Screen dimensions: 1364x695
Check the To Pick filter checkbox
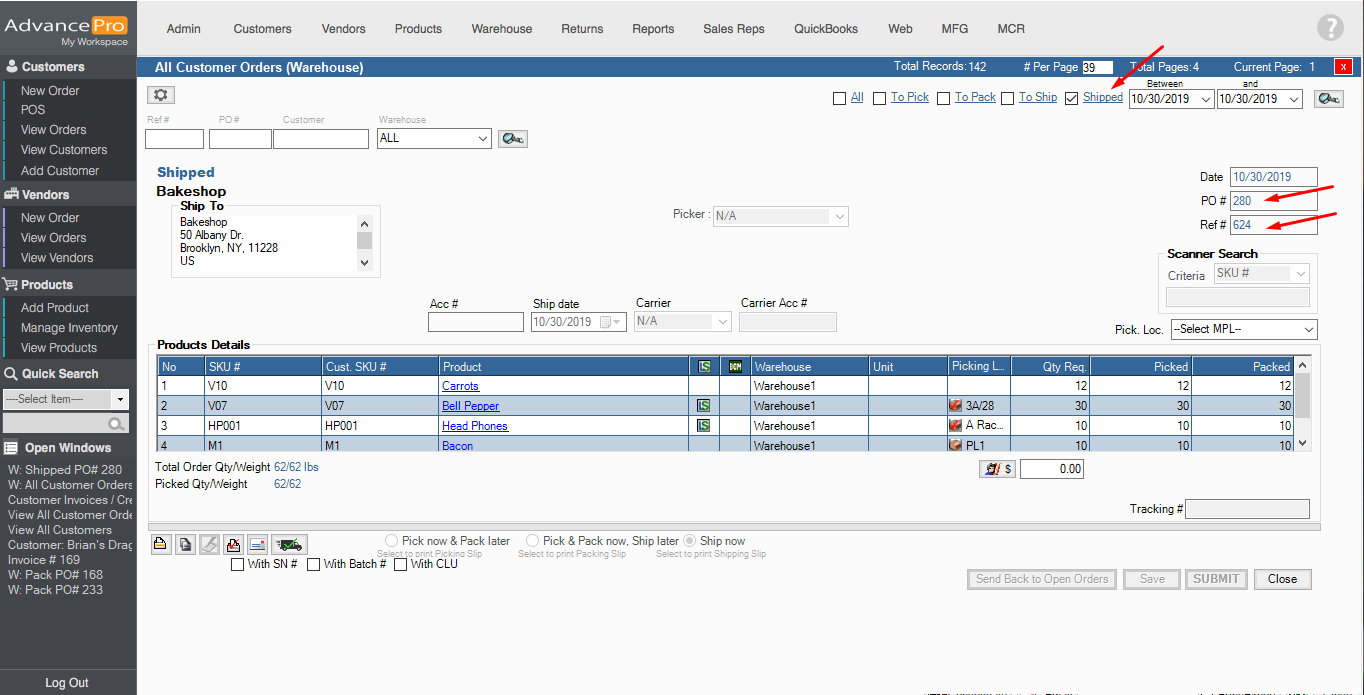coord(880,98)
